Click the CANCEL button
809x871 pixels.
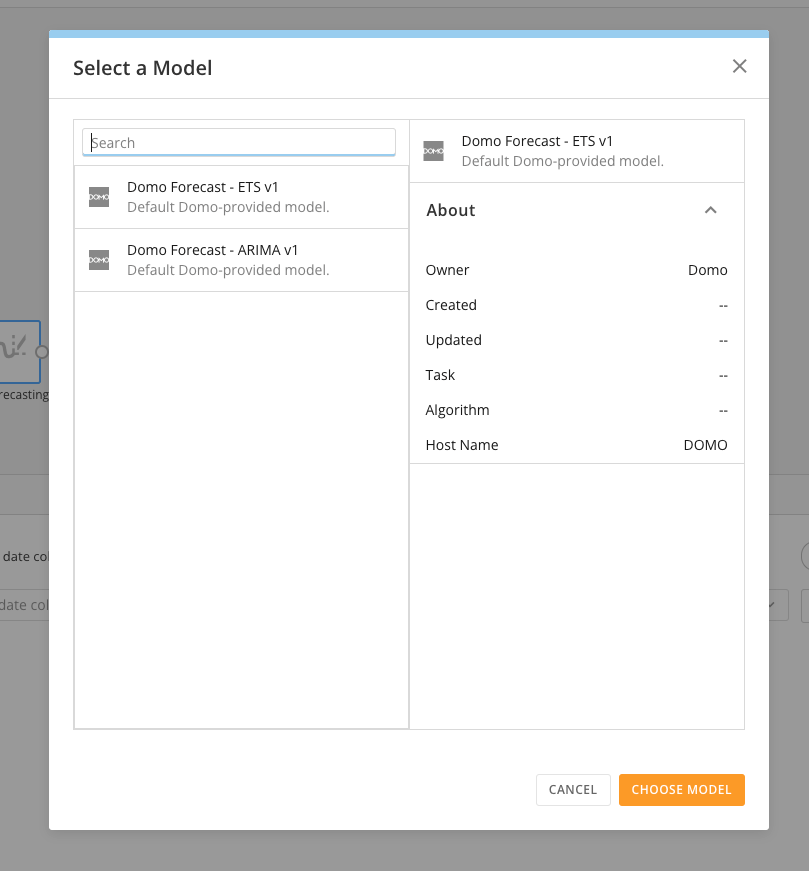[573, 789]
